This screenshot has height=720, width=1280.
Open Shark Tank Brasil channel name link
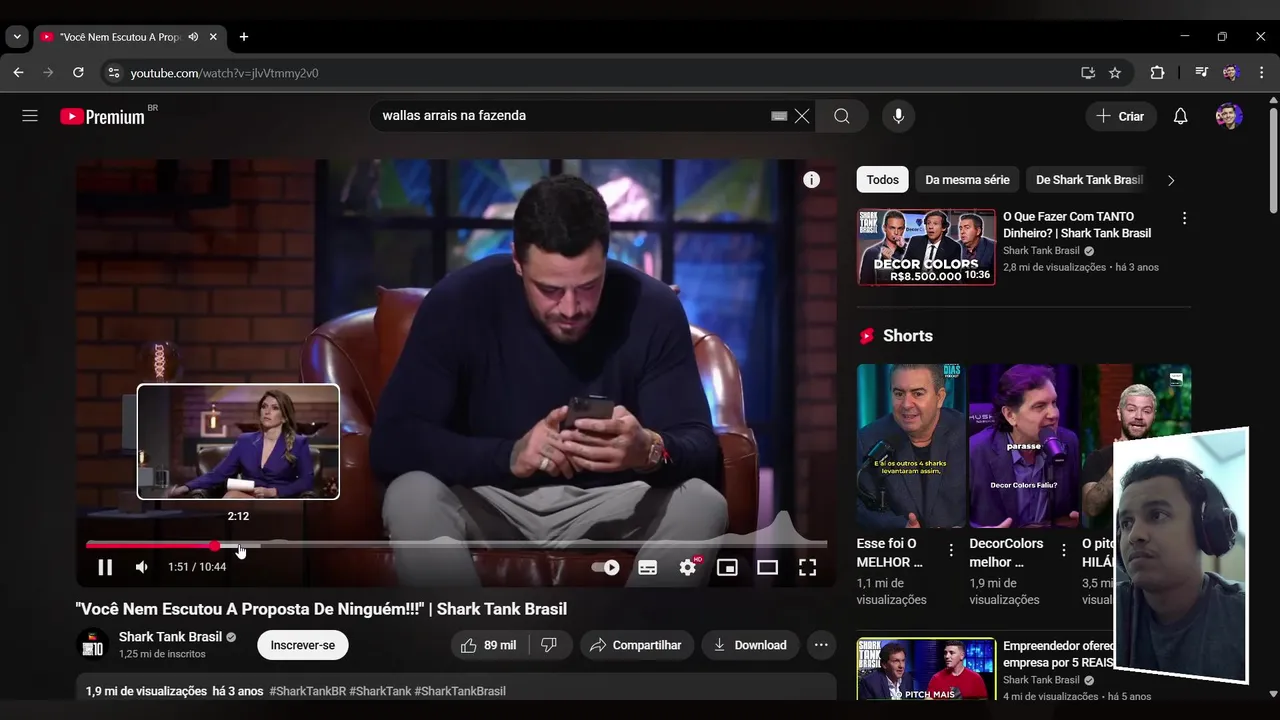[x=170, y=637]
